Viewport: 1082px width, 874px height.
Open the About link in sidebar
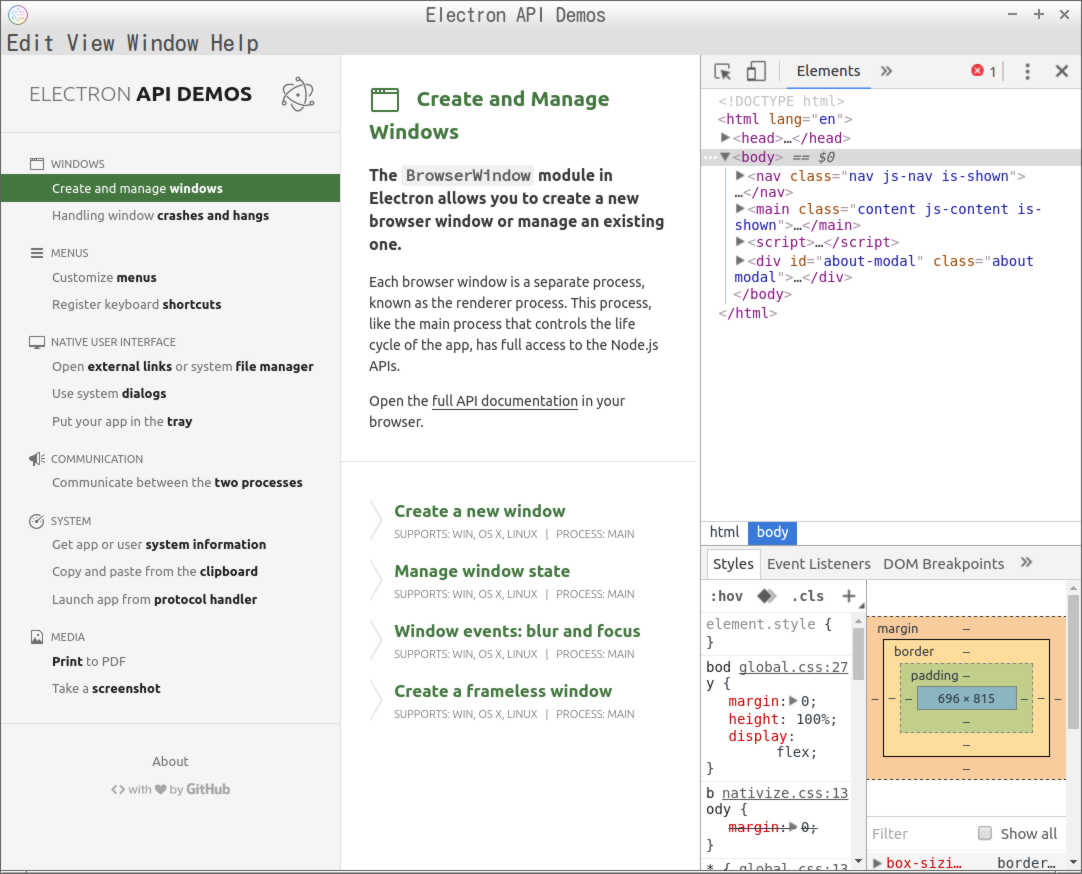pyautogui.click(x=170, y=762)
